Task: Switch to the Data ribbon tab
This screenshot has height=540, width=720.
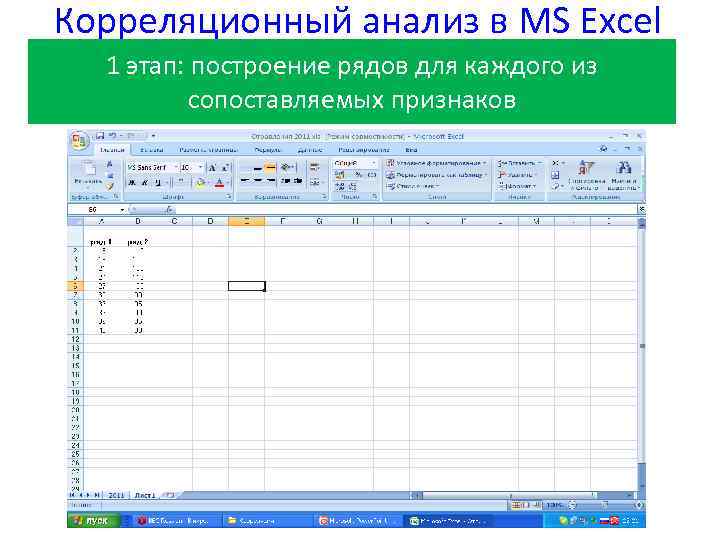Action: (310, 150)
